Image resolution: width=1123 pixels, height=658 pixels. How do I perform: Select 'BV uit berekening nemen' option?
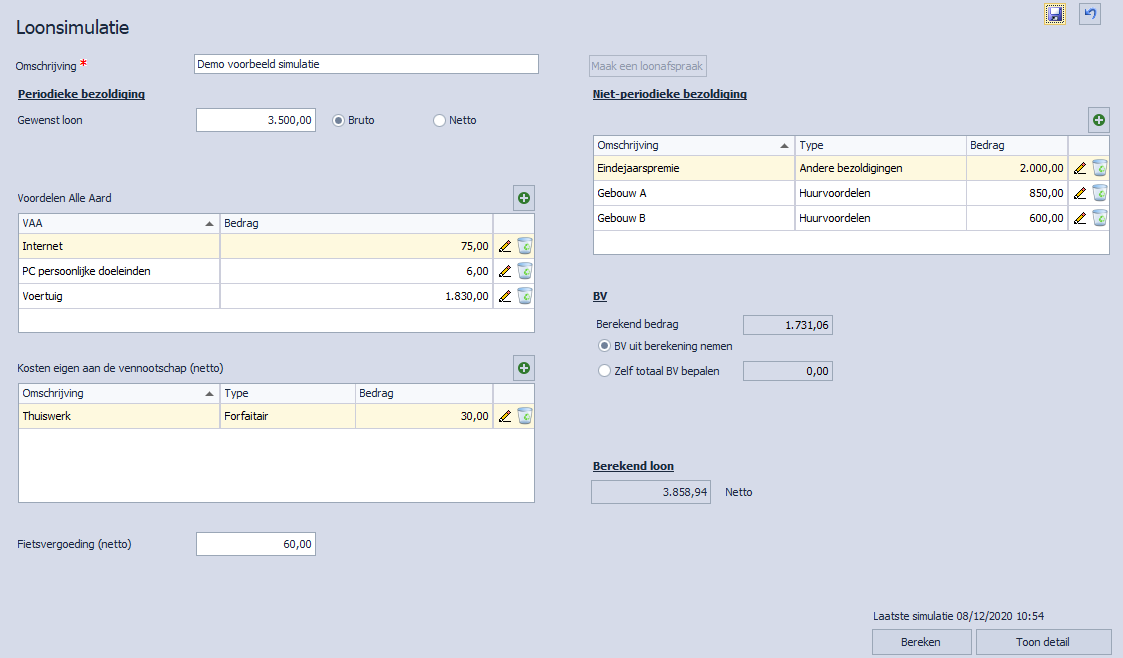(604, 346)
